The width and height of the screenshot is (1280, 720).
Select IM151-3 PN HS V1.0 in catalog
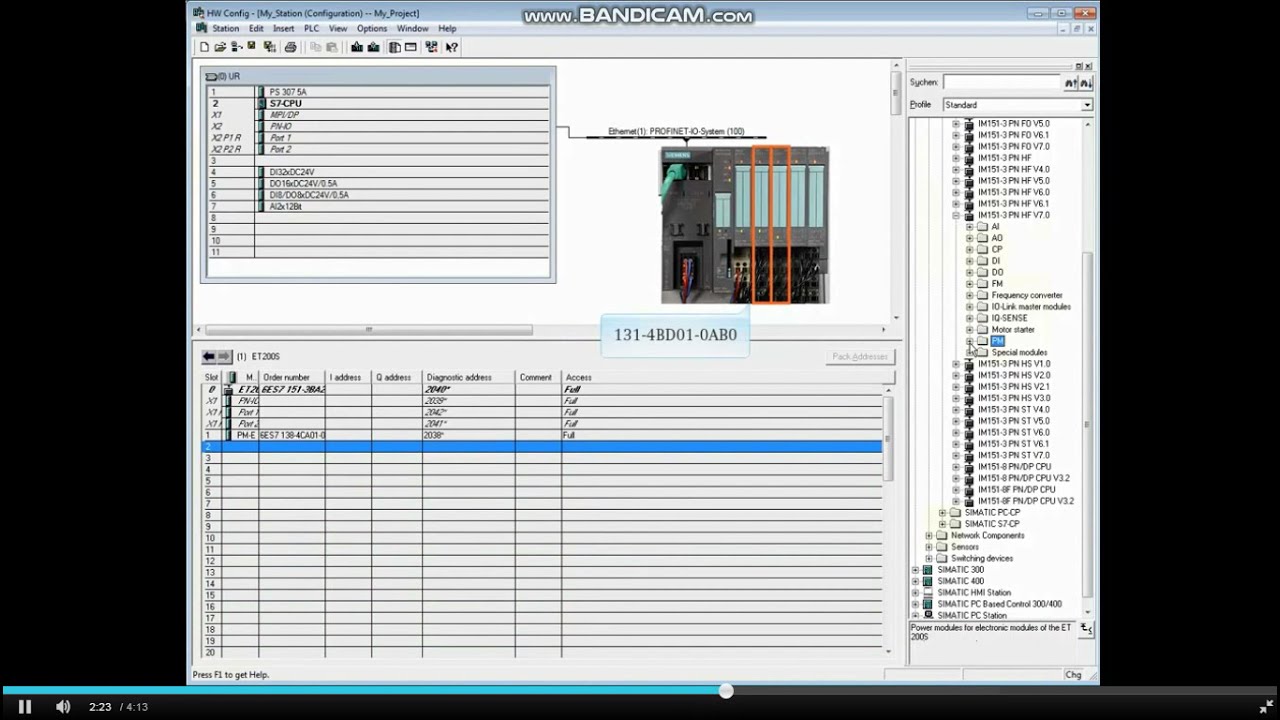1013,364
